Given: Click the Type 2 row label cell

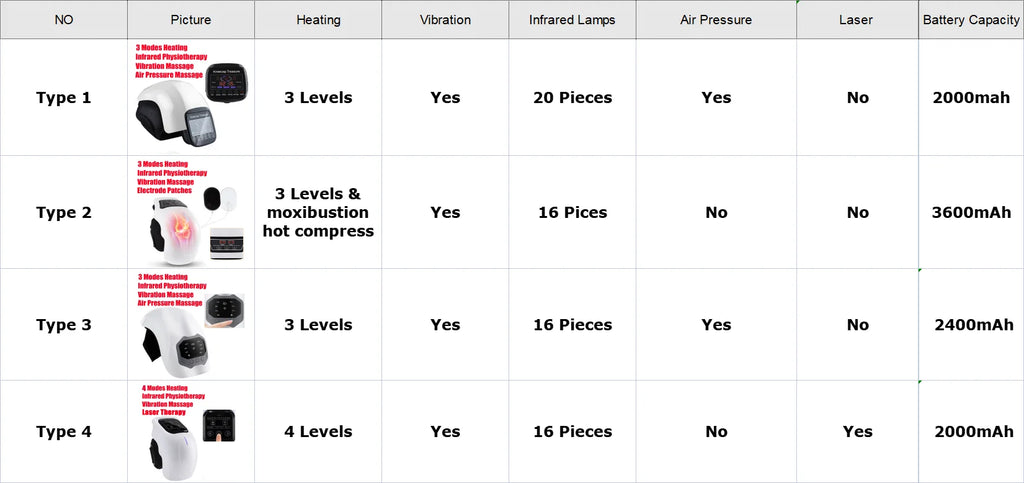Looking at the screenshot, I should click(63, 212).
